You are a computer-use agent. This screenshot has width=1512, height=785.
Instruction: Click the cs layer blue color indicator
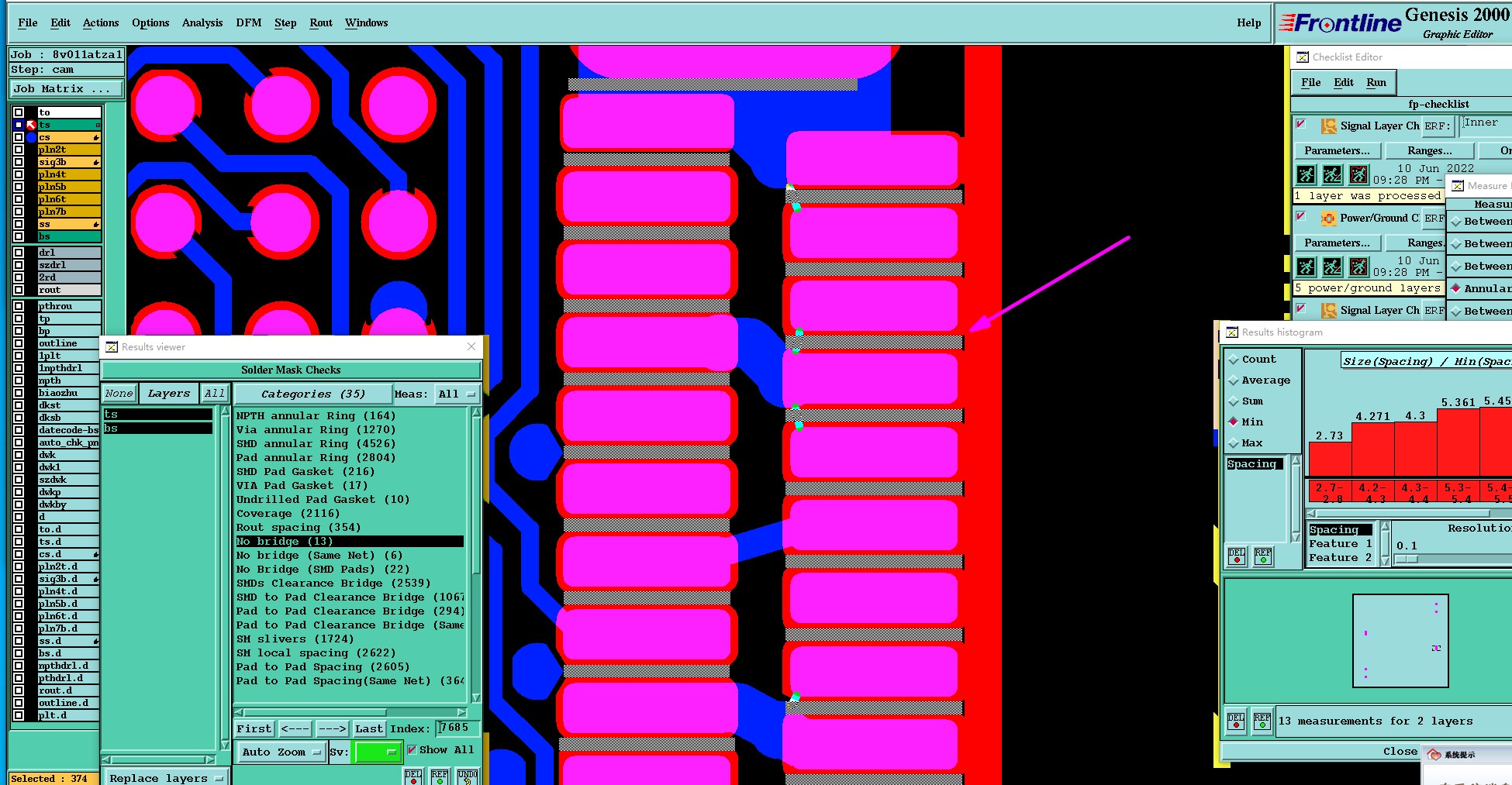coord(32,137)
